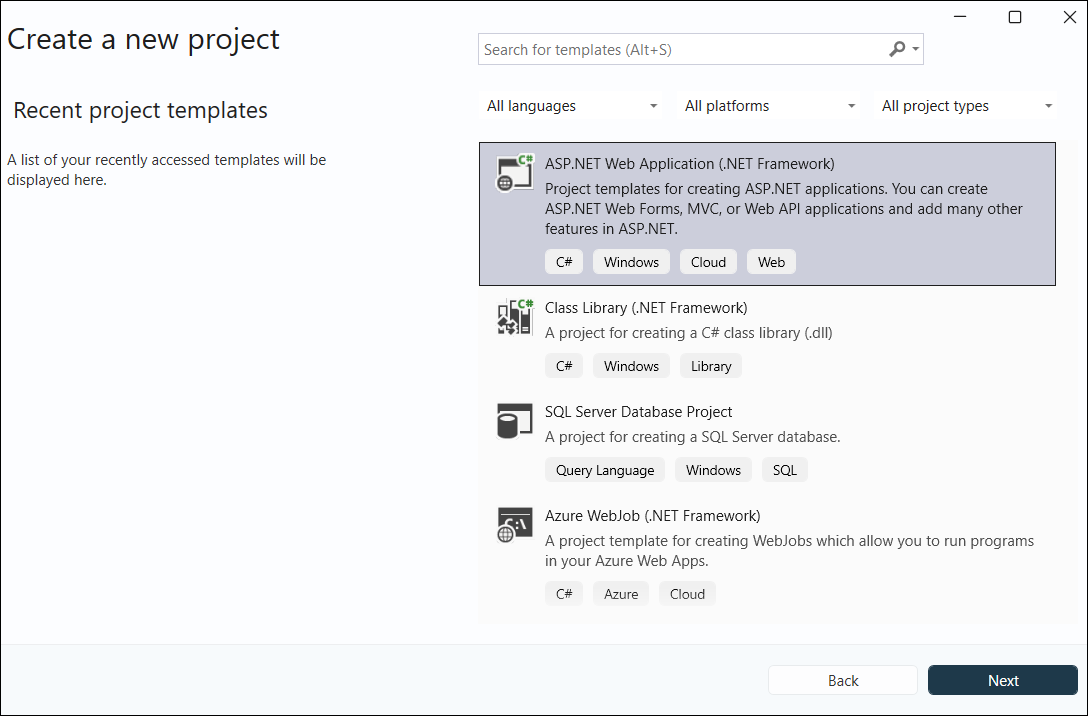Open the All platforms dropdown
Viewport: 1088px width, 716px height.
[x=767, y=105]
